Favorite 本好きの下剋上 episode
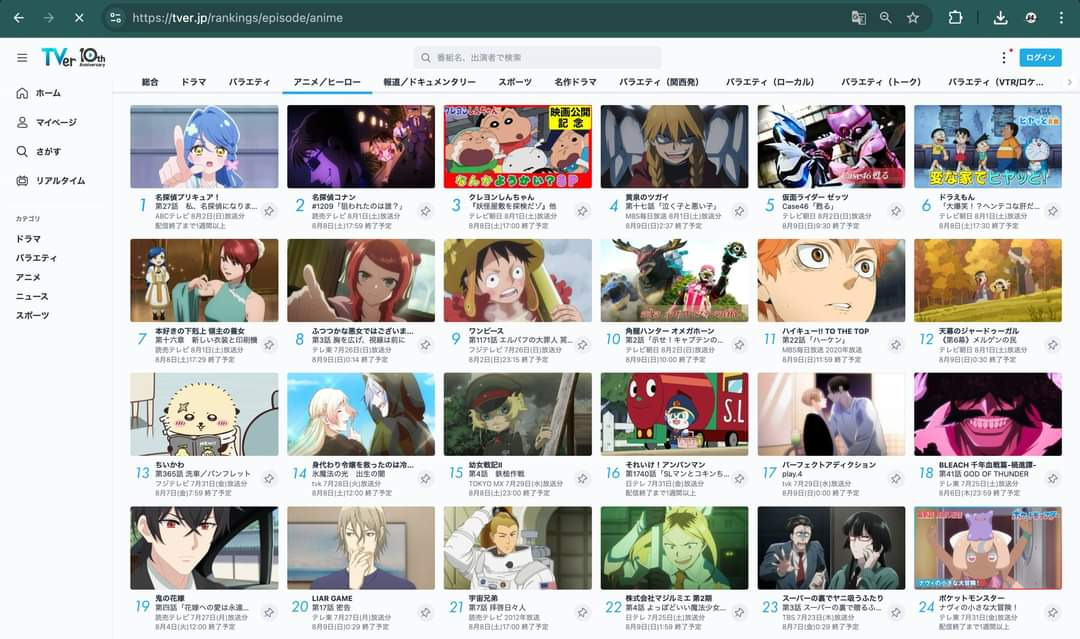This screenshot has height=639, width=1080. click(x=269, y=344)
